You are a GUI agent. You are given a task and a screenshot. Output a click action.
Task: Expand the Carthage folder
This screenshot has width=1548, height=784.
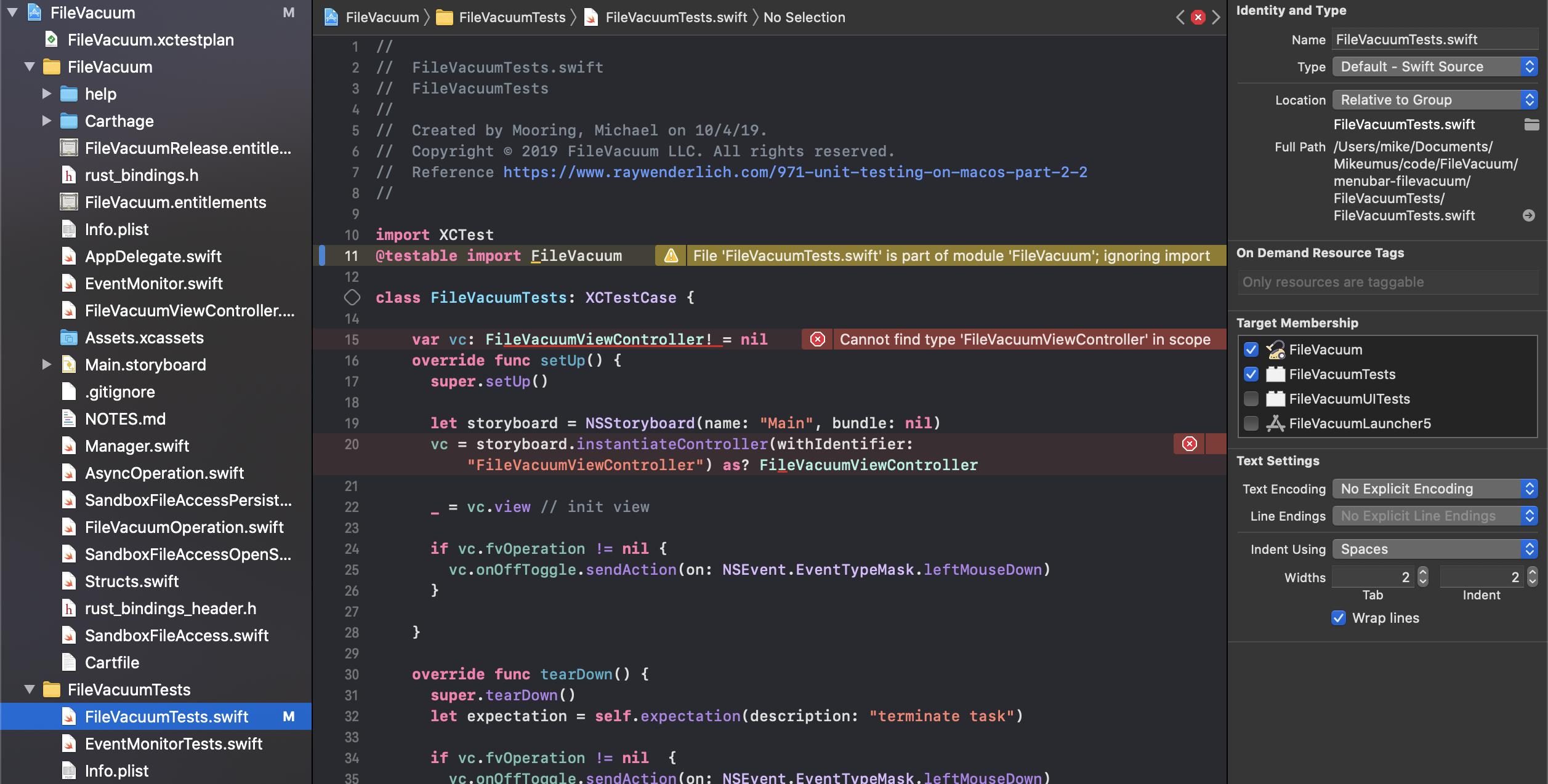(x=46, y=121)
